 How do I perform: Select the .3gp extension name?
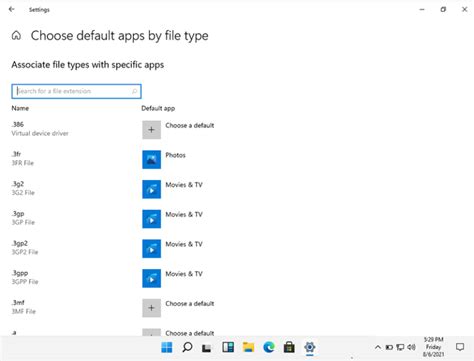click(x=18, y=213)
